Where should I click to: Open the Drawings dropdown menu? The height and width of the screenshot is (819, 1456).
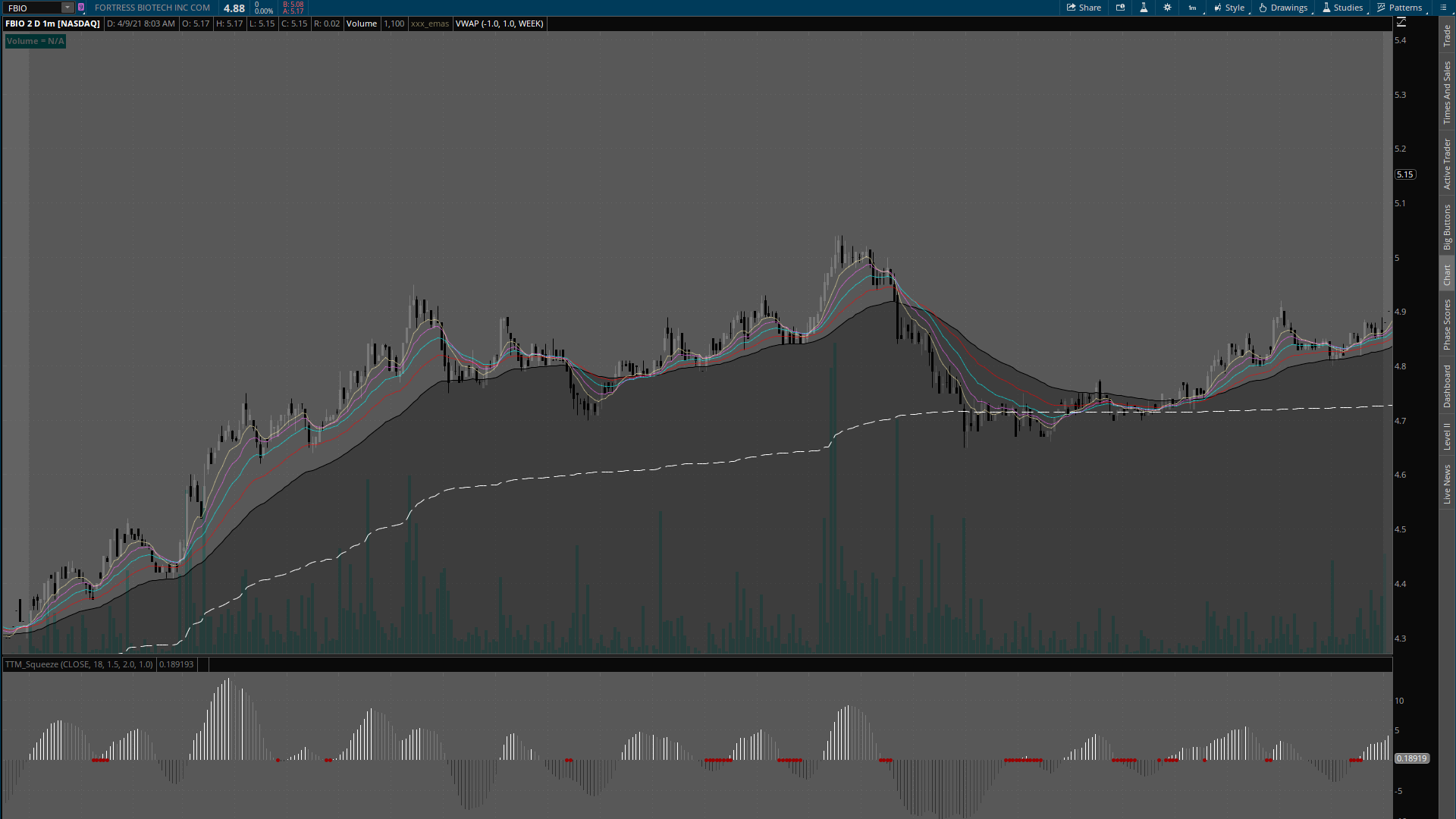coord(1283,8)
